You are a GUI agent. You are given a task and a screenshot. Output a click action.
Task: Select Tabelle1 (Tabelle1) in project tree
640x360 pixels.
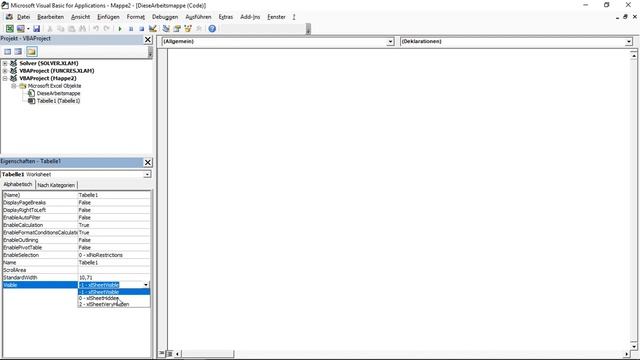(58, 101)
